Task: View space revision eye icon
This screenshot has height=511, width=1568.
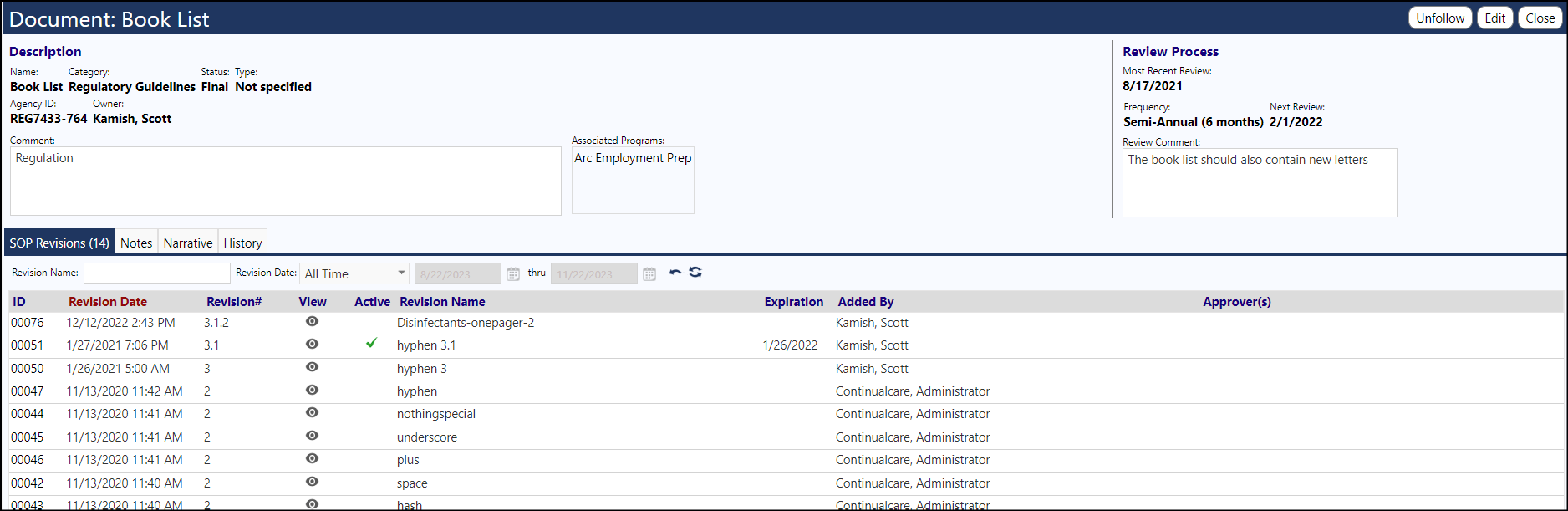Action: click(312, 482)
